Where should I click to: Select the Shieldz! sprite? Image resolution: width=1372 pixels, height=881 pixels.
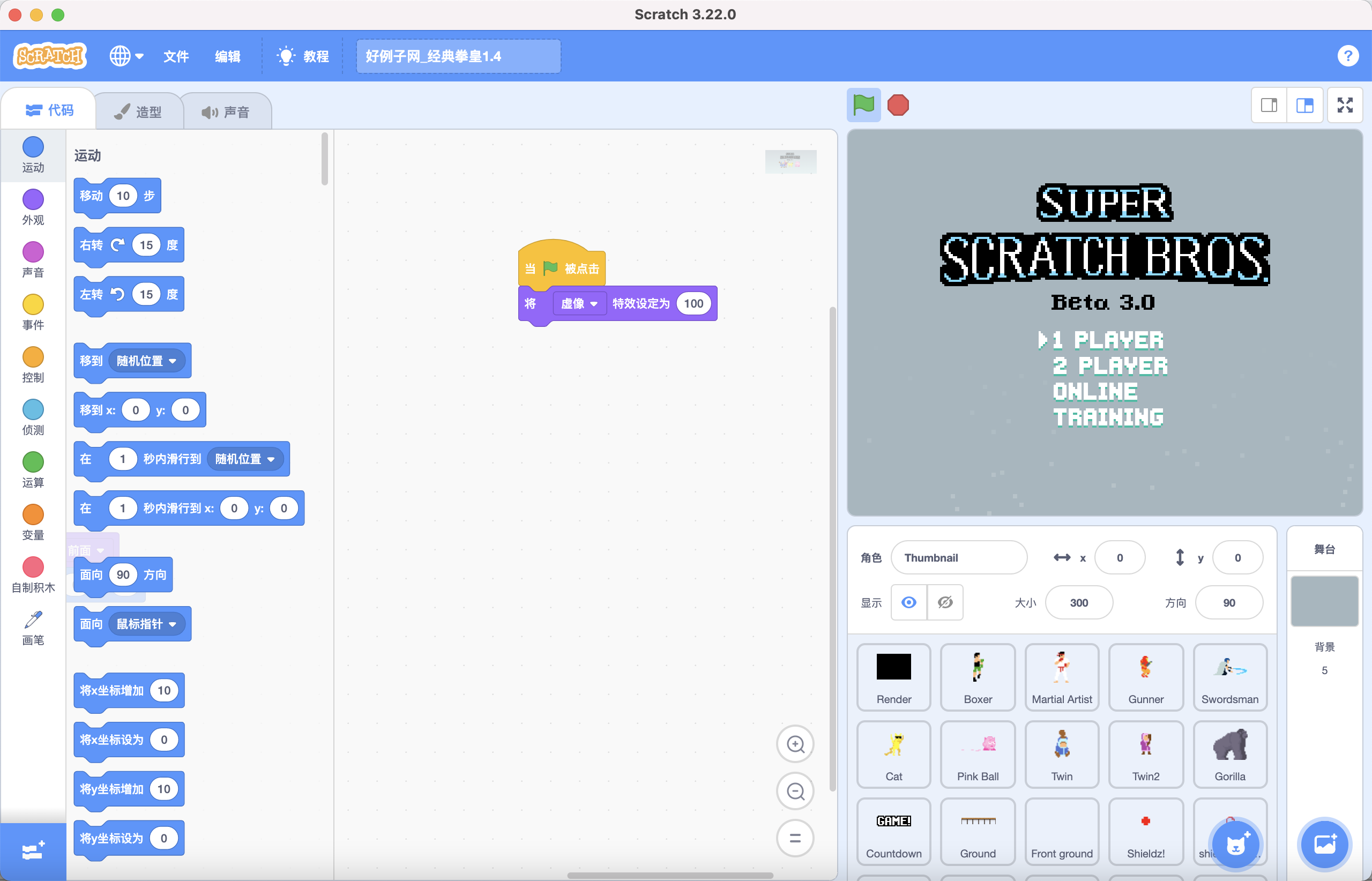(x=1146, y=832)
